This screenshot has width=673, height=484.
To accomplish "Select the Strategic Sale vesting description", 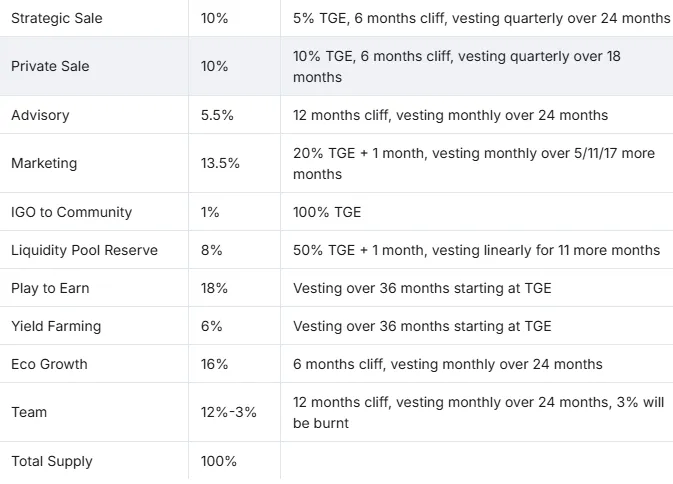I will point(481,19).
